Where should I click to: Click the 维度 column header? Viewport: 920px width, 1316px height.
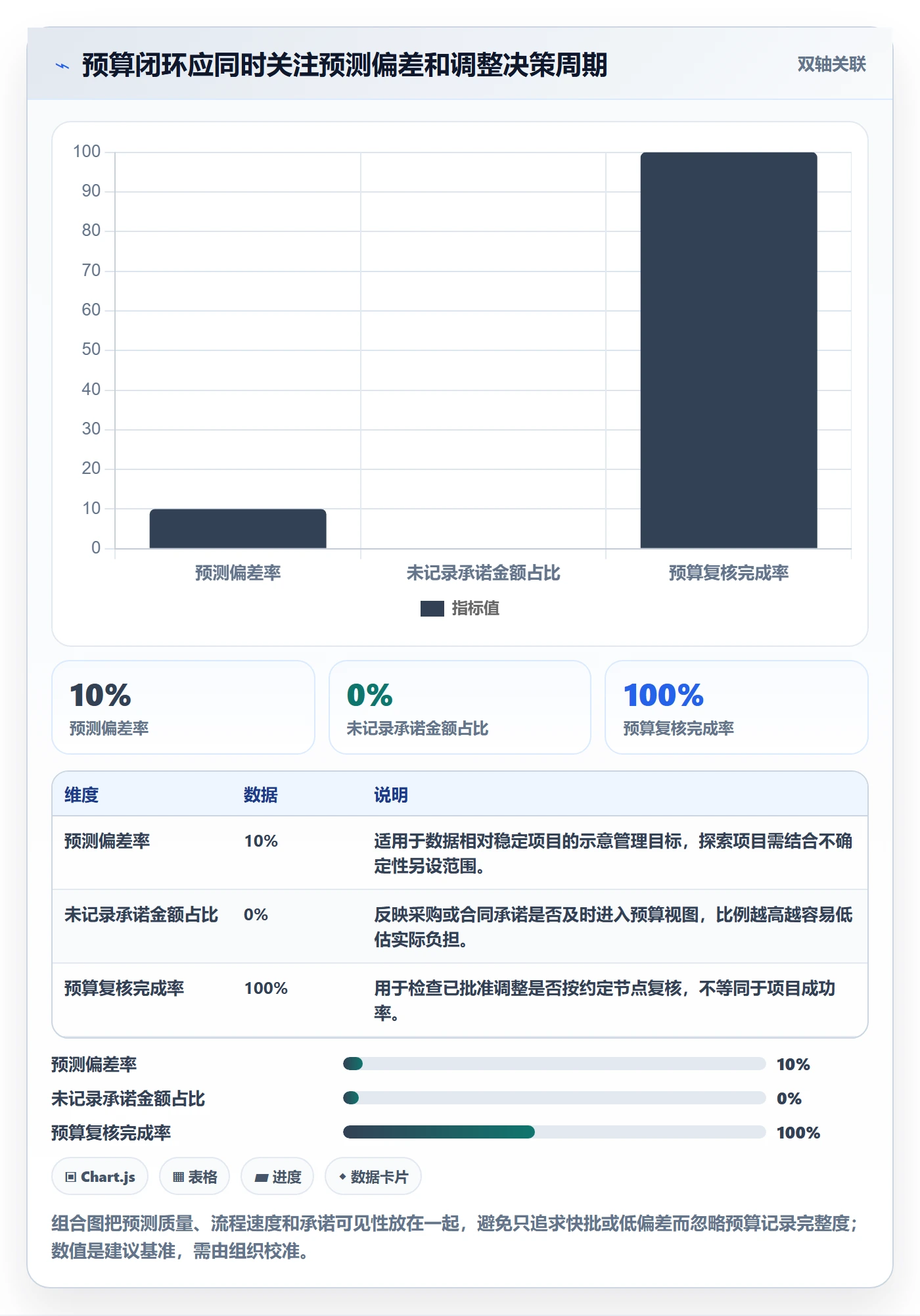[81, 795]
